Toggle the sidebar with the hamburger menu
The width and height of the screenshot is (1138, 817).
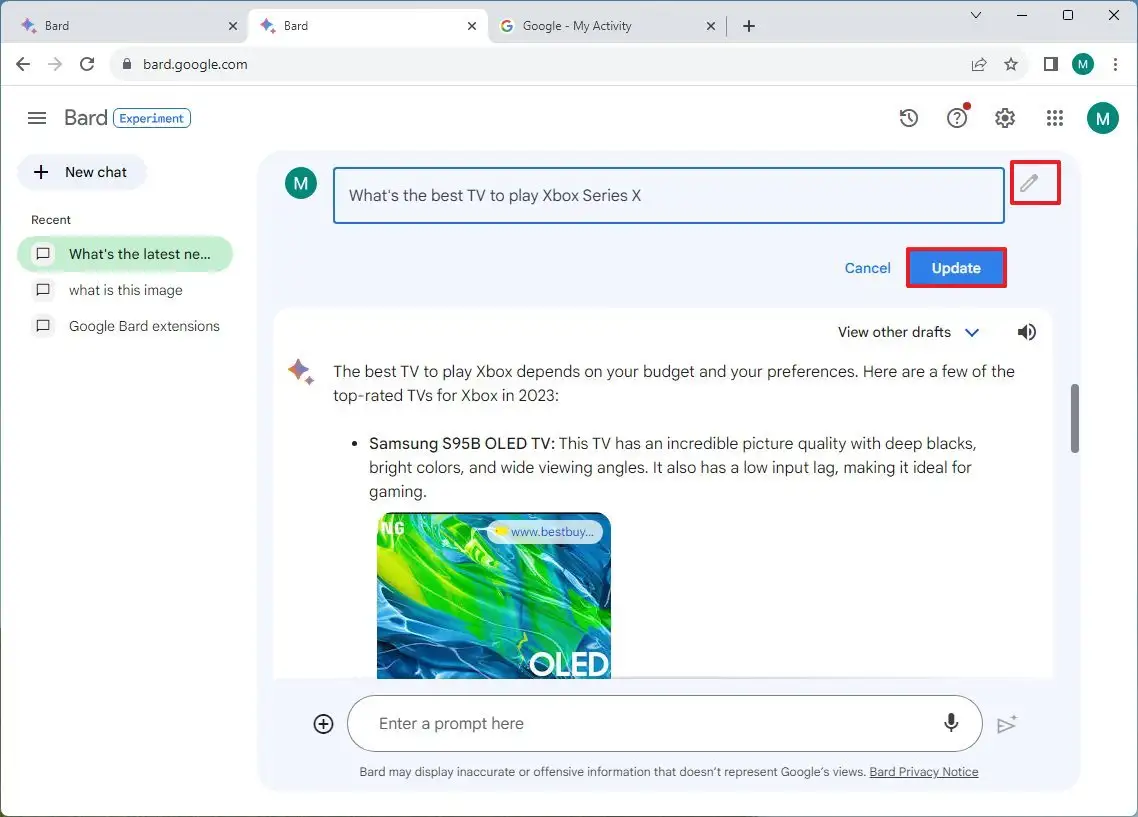[x=37, y=117]
